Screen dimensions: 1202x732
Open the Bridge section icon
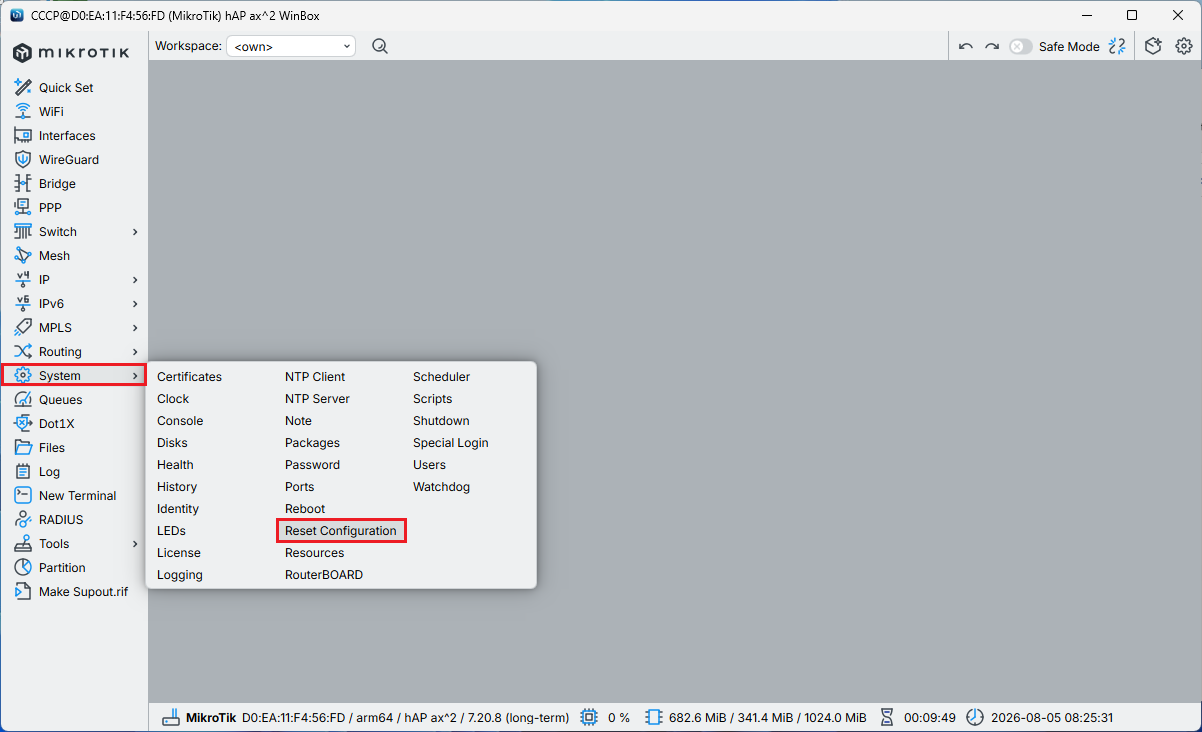click(23, 184)
